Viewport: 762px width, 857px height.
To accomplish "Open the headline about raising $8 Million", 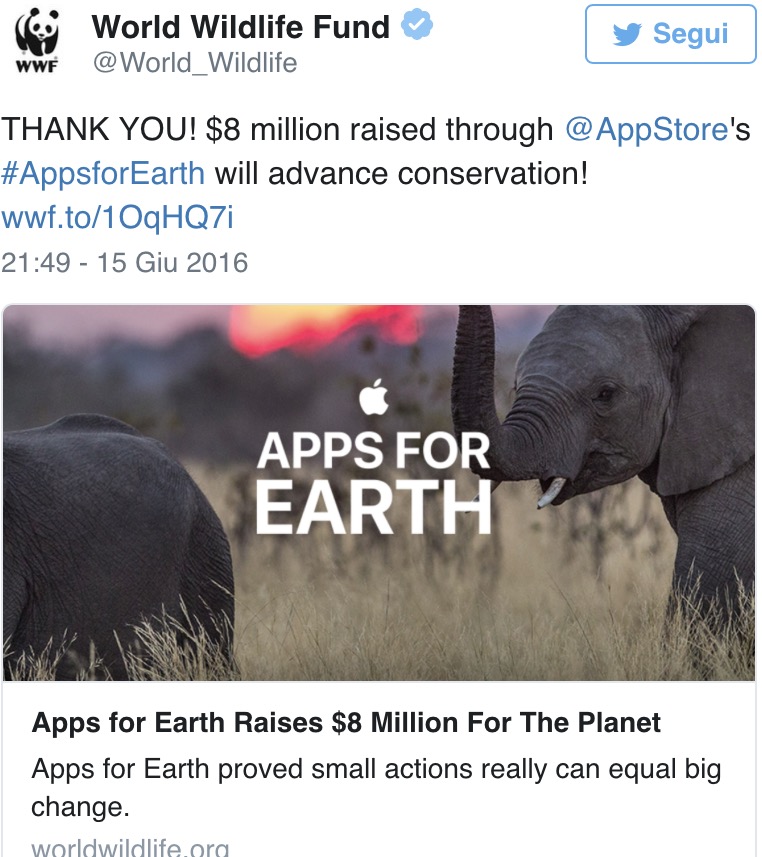I will point(346,722).
